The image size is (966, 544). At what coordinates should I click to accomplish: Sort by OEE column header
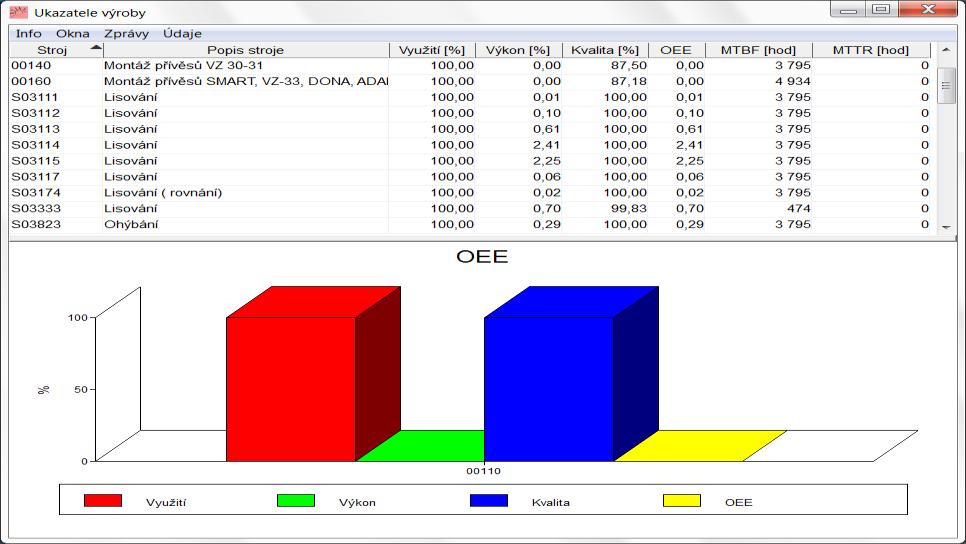pyautogui.click(x=676, y=50)
